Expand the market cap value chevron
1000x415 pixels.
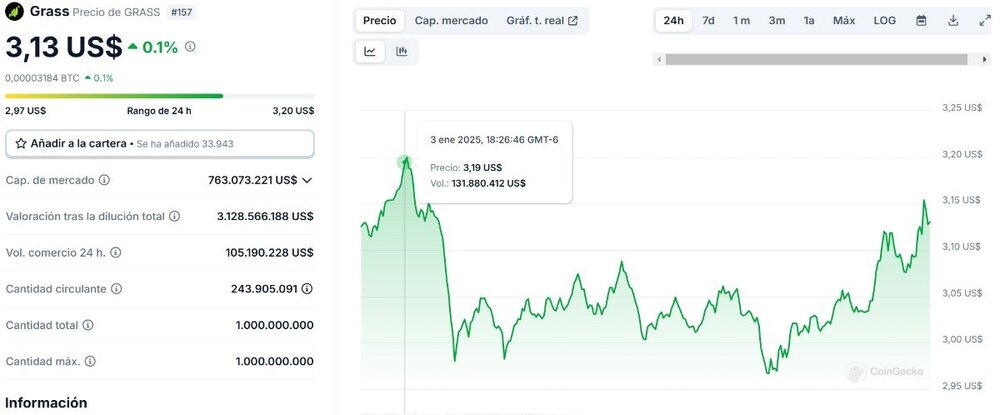[307, 180]
